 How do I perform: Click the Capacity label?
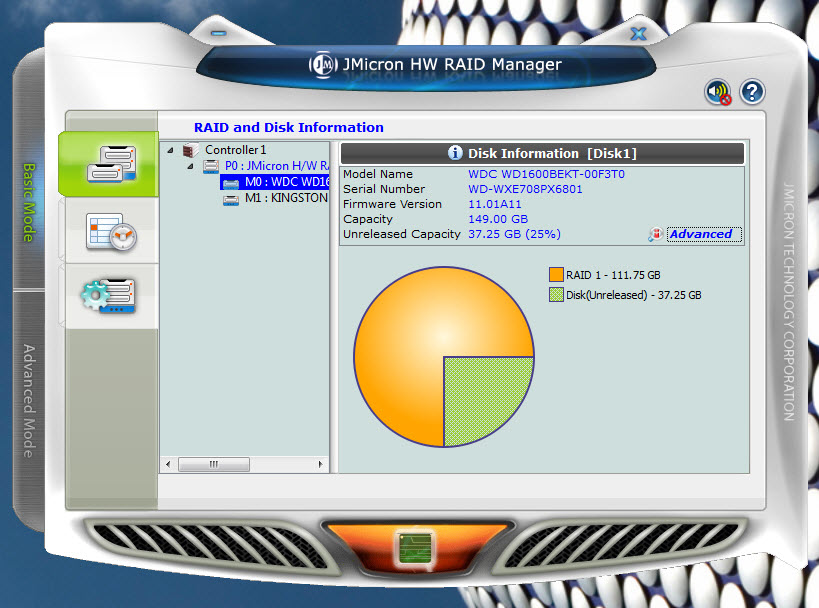click(x=368, y=219)
